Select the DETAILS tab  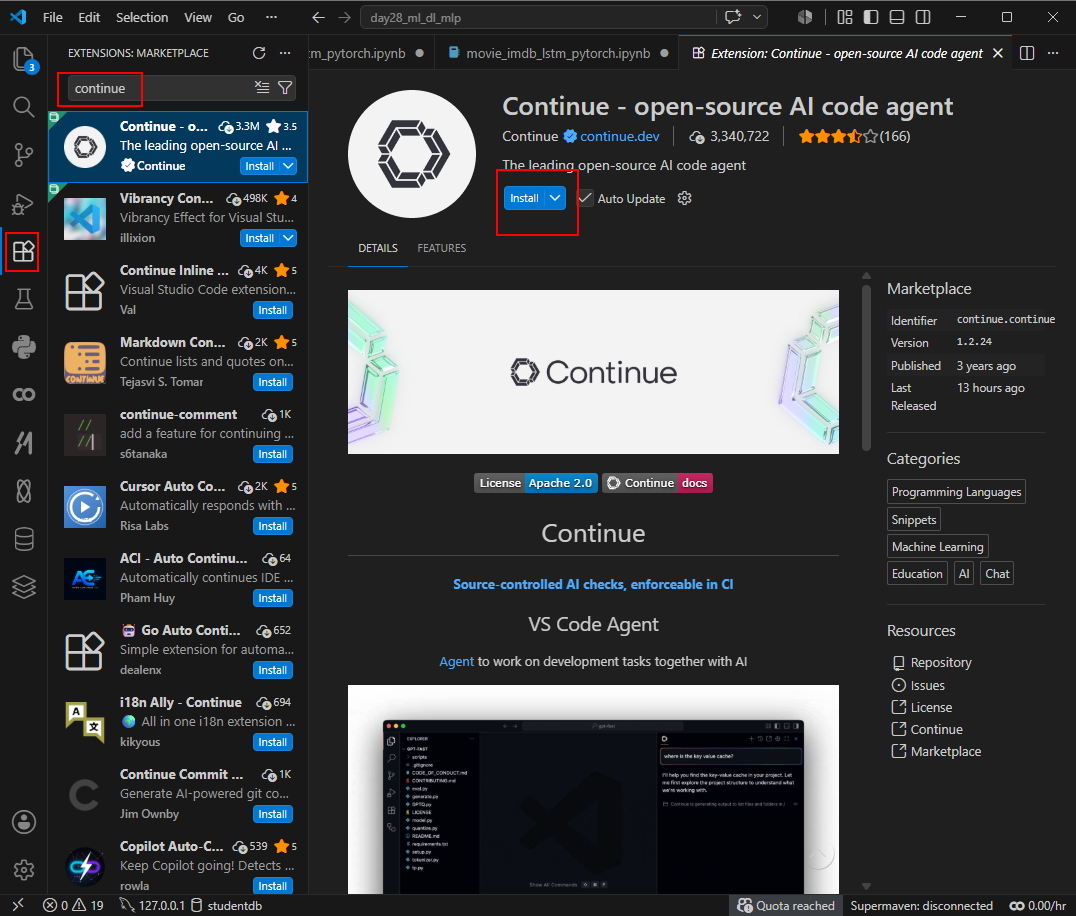[377, 248]
